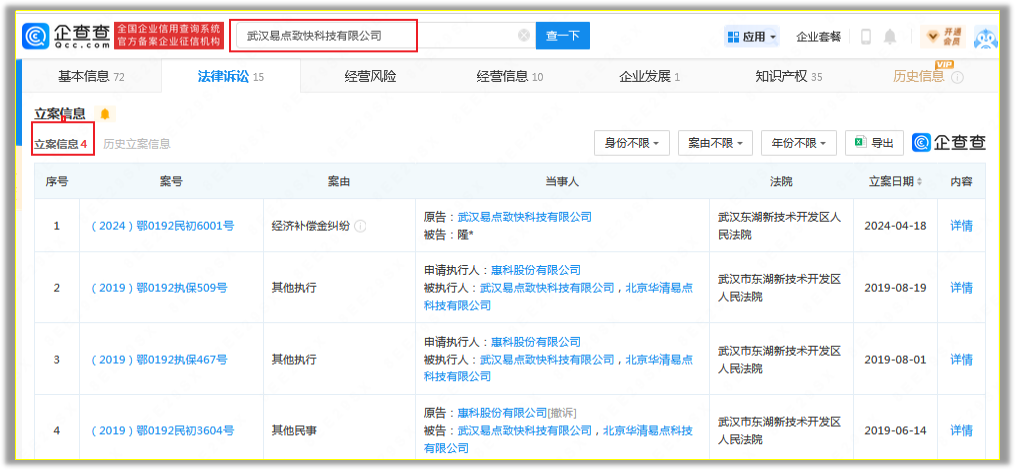Open case (2019)鄂0192执保509号
Viewport: 1016px width, 471px height.
(x=159, y=288)
